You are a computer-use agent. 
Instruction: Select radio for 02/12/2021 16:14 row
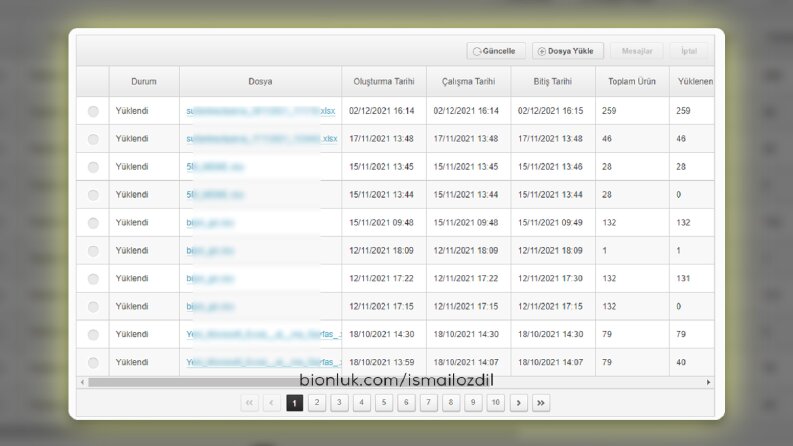point(93,111)
